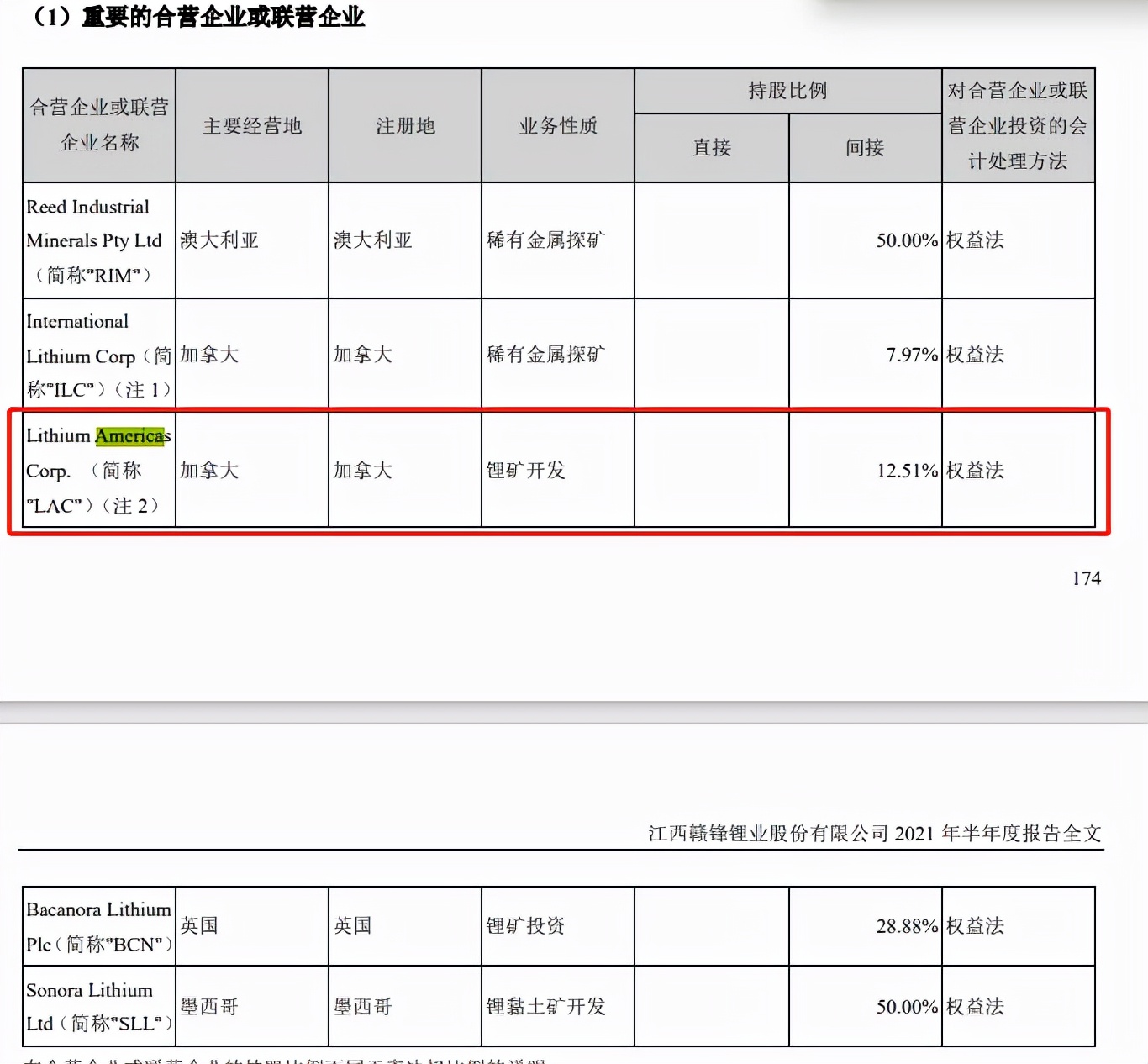Viewport: 1148px width, 1064px height.
Task: Click the highlighted word "Americas"
Action: coord(129,436)
